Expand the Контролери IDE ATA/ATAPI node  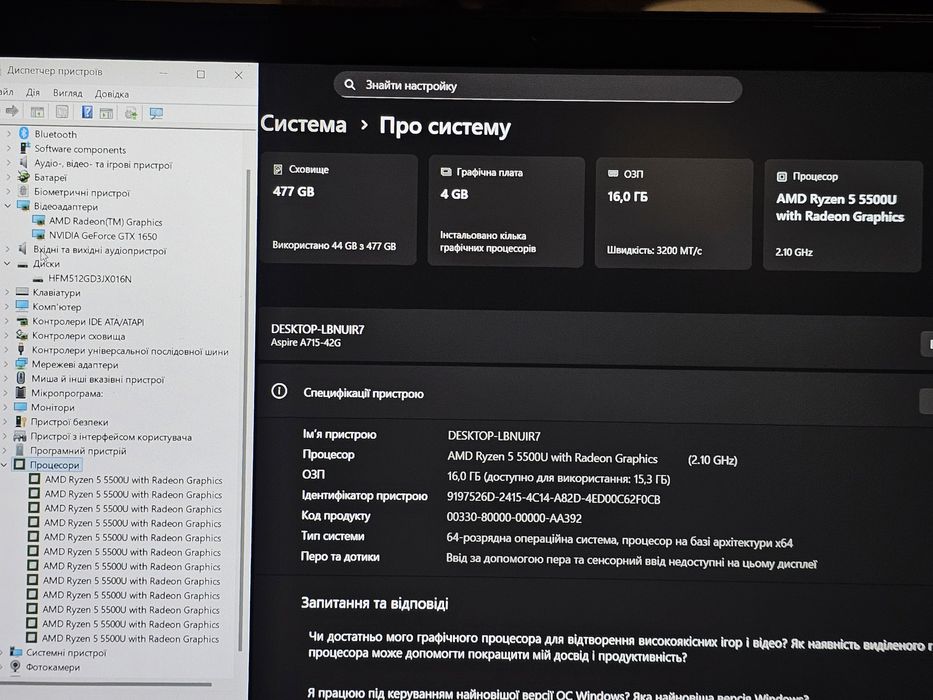coord(7,321)
